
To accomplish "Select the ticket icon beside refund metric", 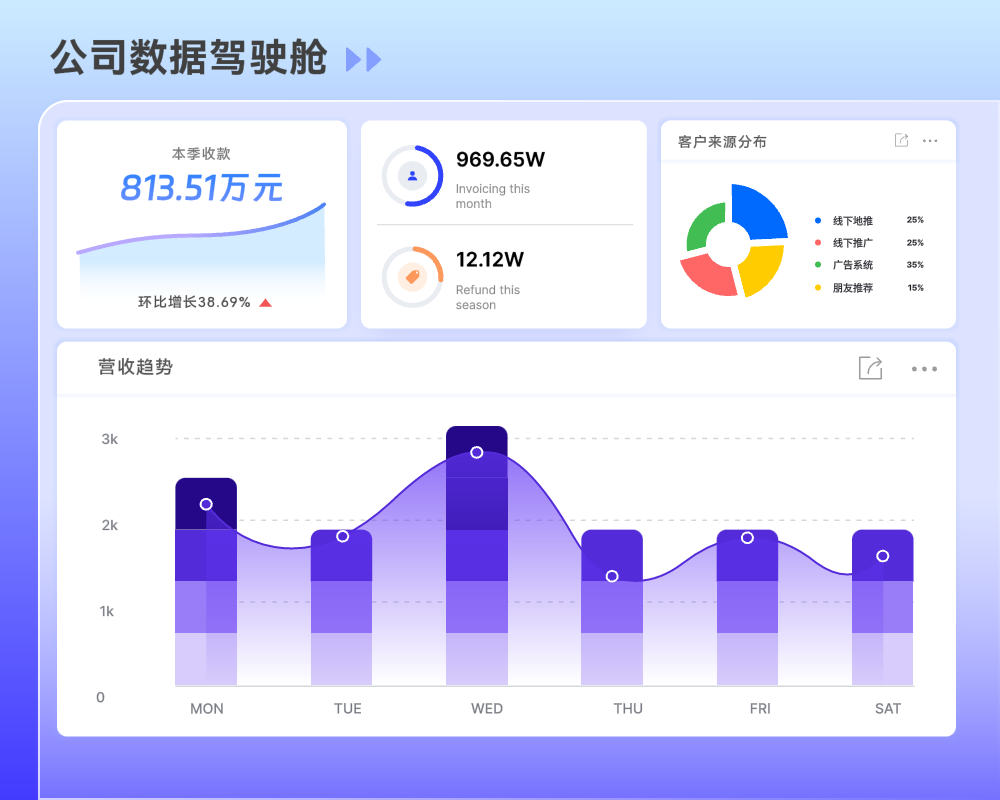I will [412, 278].
